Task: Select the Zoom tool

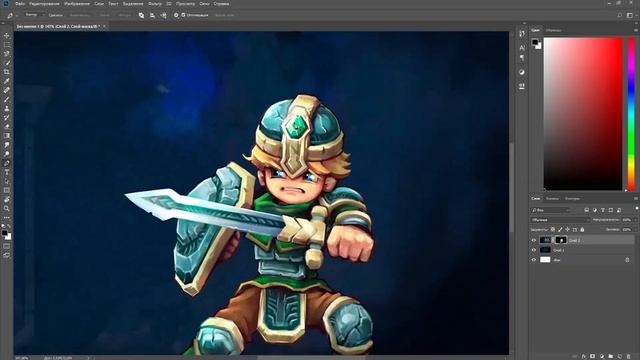Action: [7, 208]
